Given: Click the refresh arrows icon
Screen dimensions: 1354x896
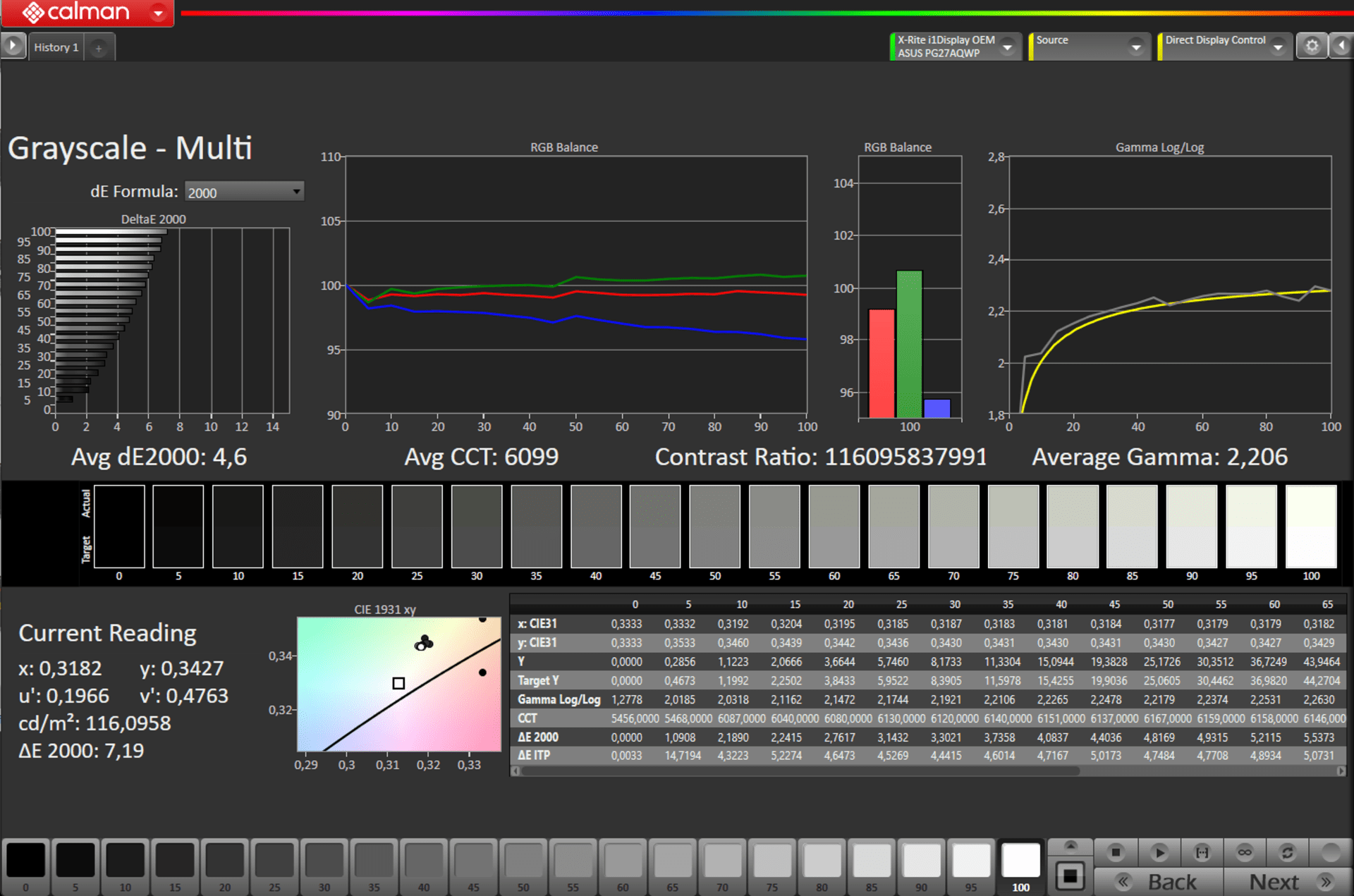Looking at the screenshot, I should click(x=1287, y=853).
